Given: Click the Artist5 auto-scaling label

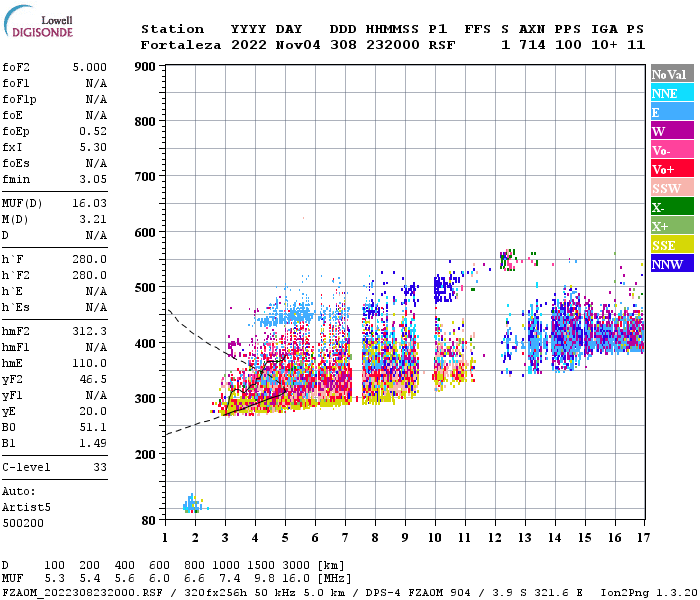Looking at the screenshot, I should click(26, 508).
